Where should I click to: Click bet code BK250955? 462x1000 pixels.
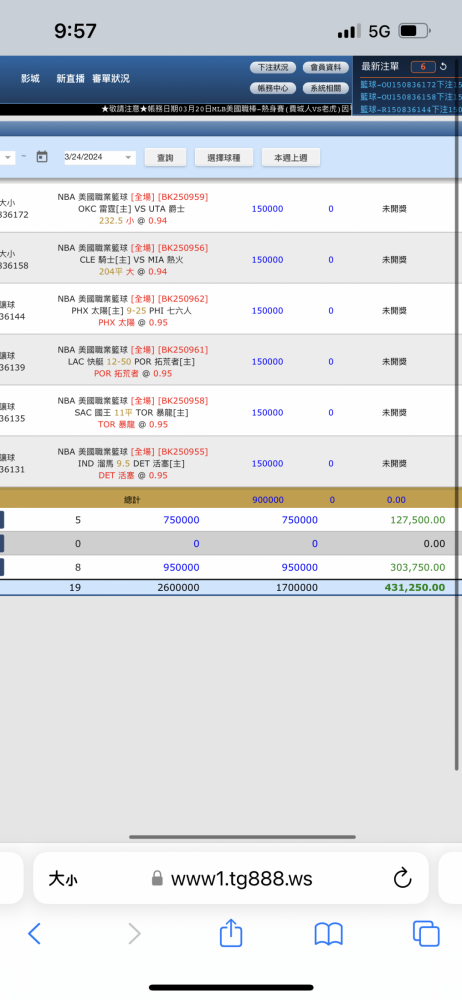pyautogui.click(x=183, y=452)
